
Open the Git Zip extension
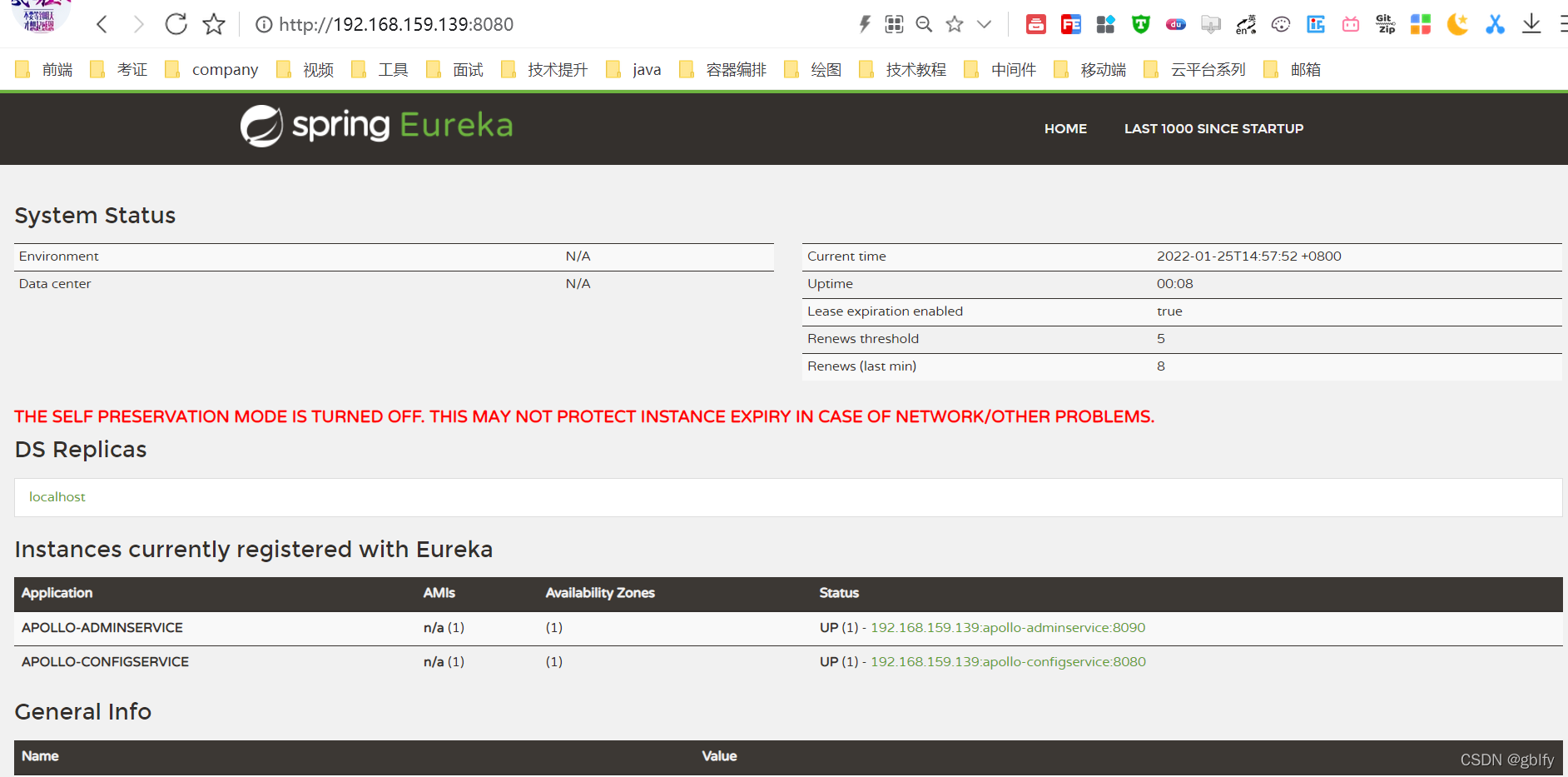(x=1386, y=24)
